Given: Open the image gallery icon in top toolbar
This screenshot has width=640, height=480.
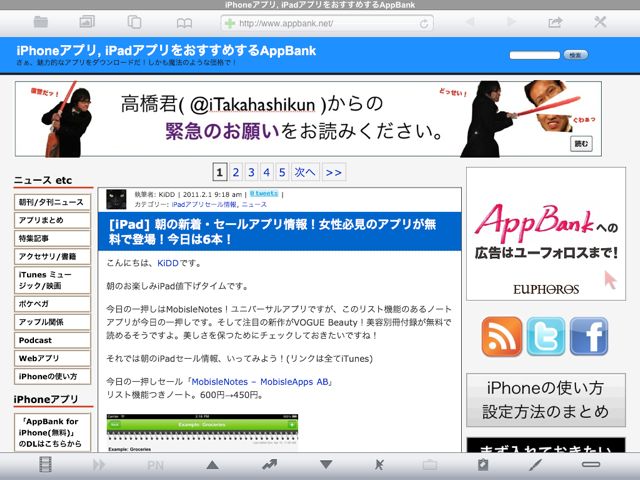Looking at the screenshot, I should 87,22.
